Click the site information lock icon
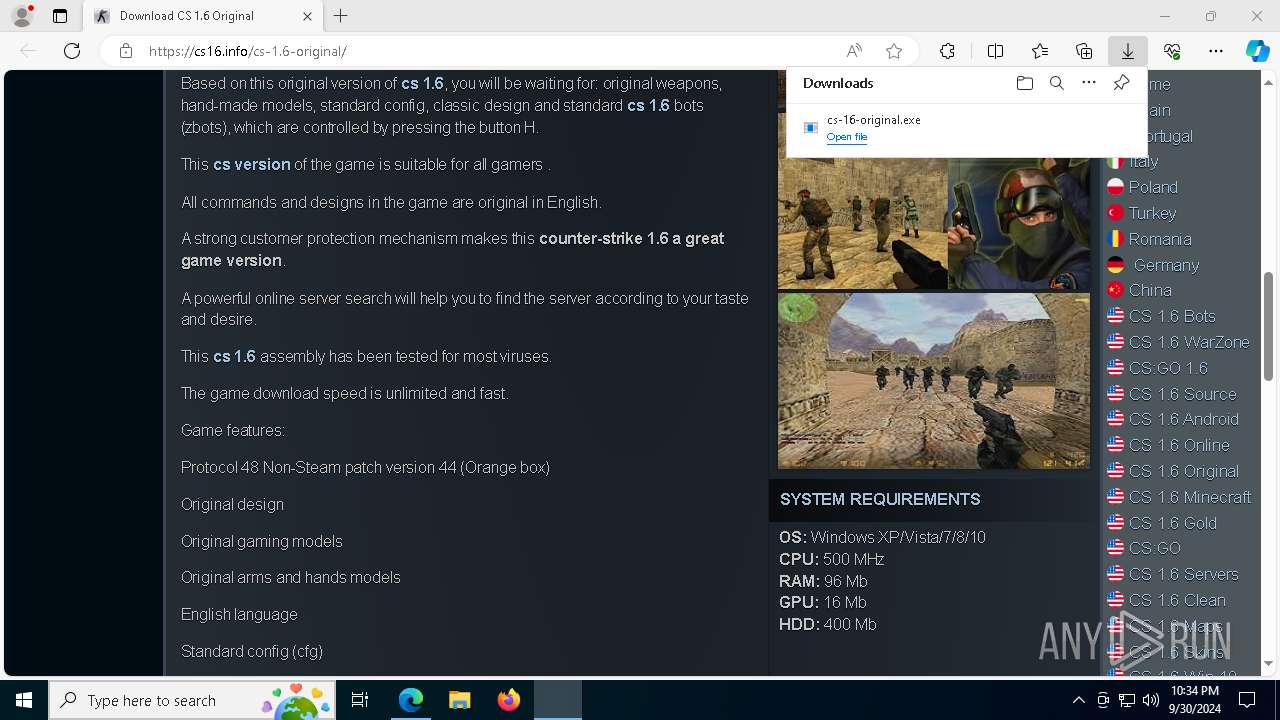 [126, 51]
